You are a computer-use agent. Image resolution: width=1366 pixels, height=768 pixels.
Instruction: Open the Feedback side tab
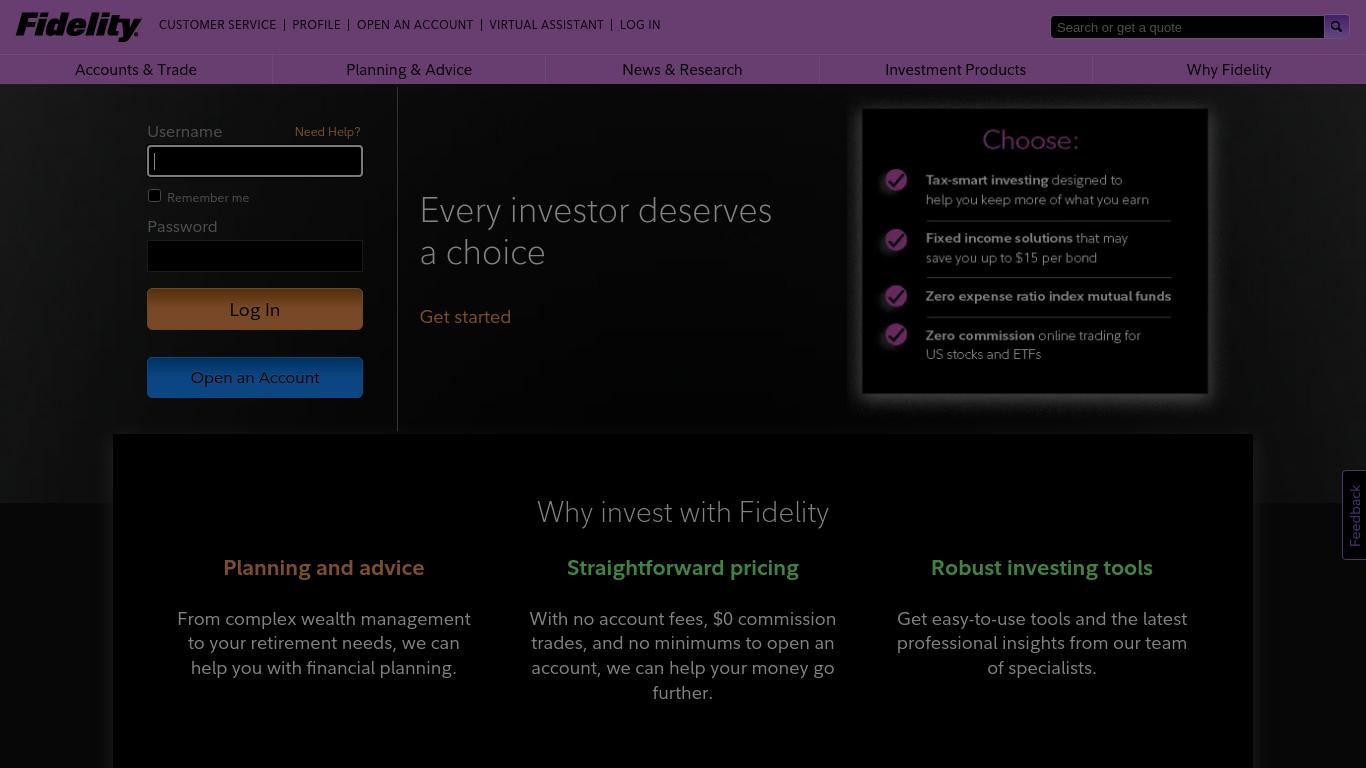click(x=1354, y=515)
